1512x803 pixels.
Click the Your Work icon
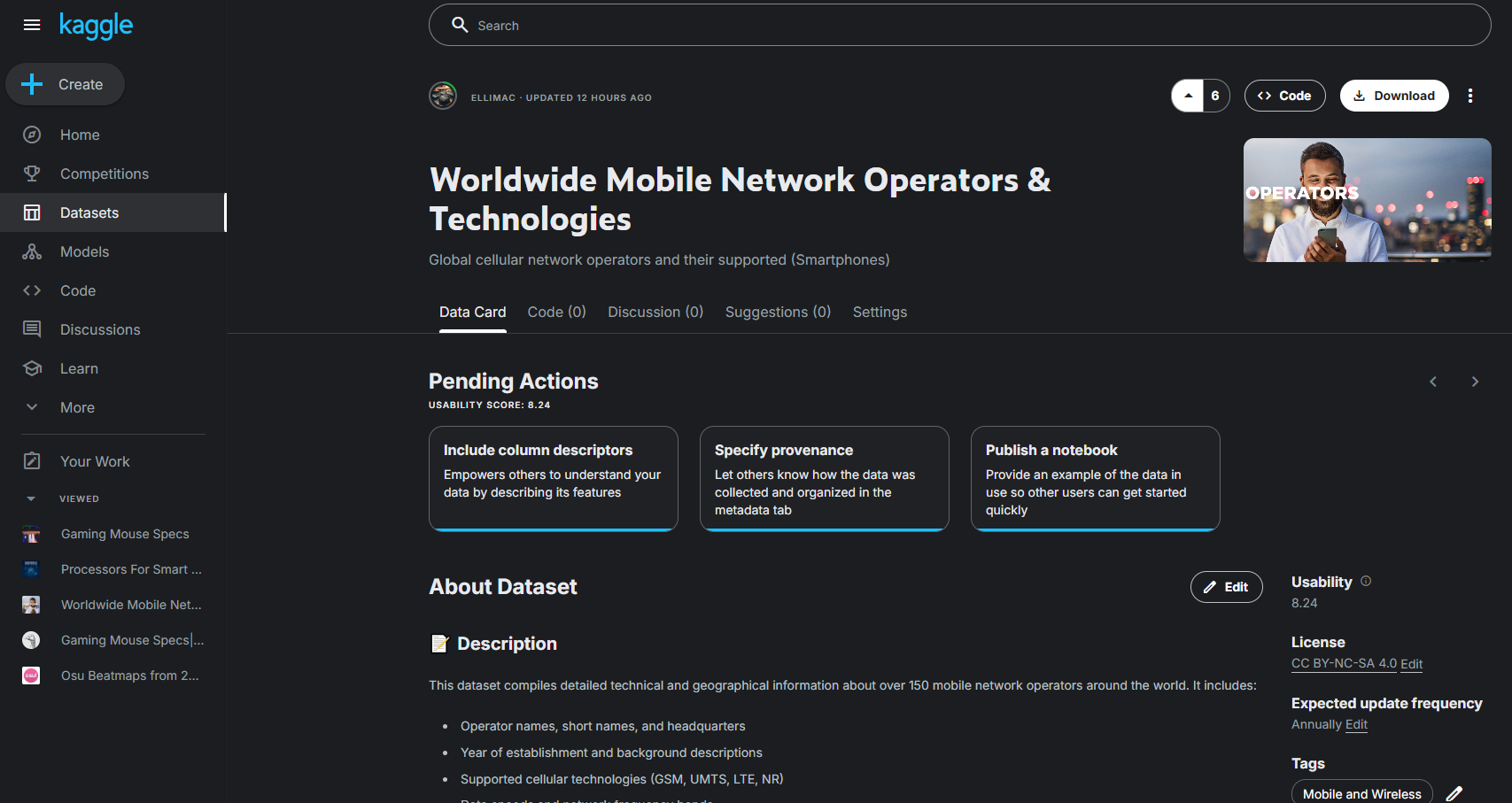point(32,461)
